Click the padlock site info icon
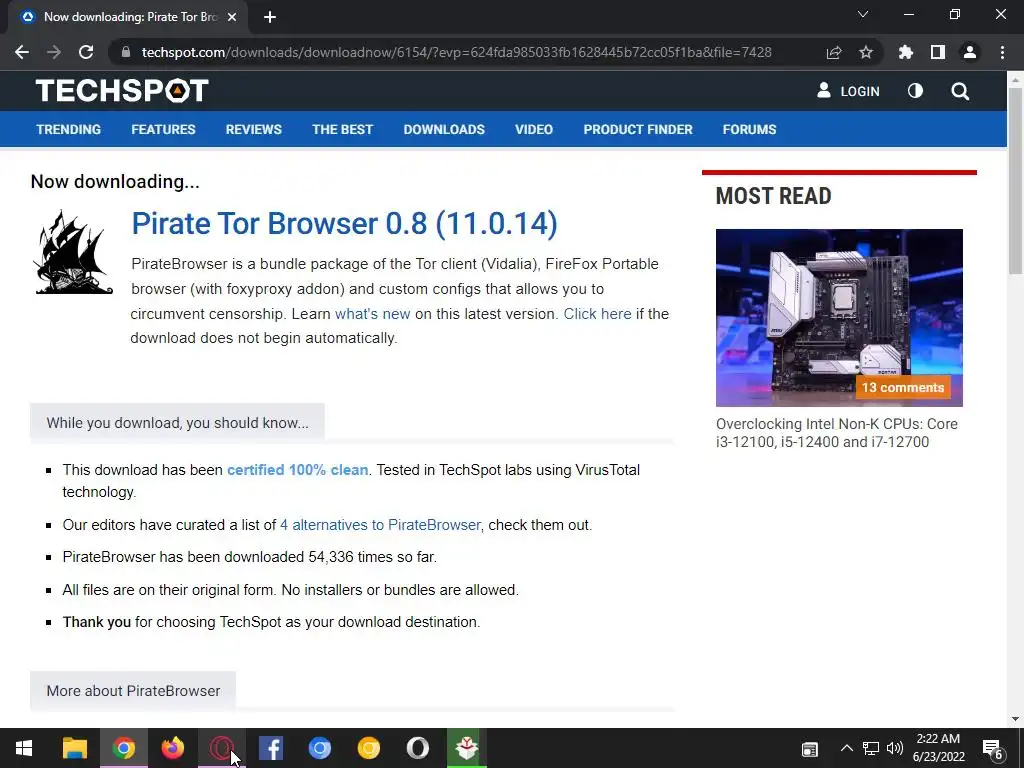This screenshot has width=1024, height=768. (125, 52)
